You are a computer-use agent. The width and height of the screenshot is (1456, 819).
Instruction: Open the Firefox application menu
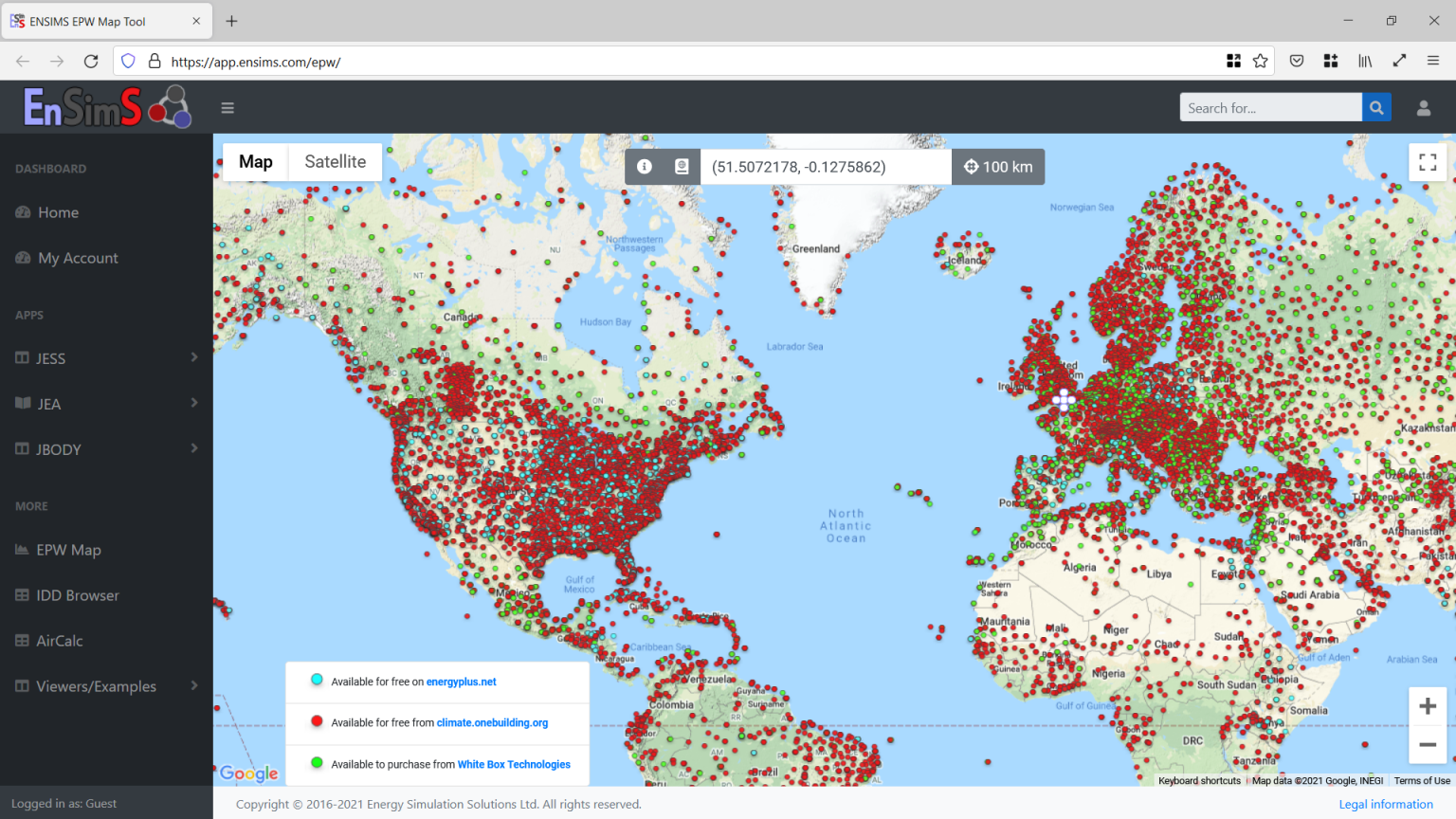1433,61
